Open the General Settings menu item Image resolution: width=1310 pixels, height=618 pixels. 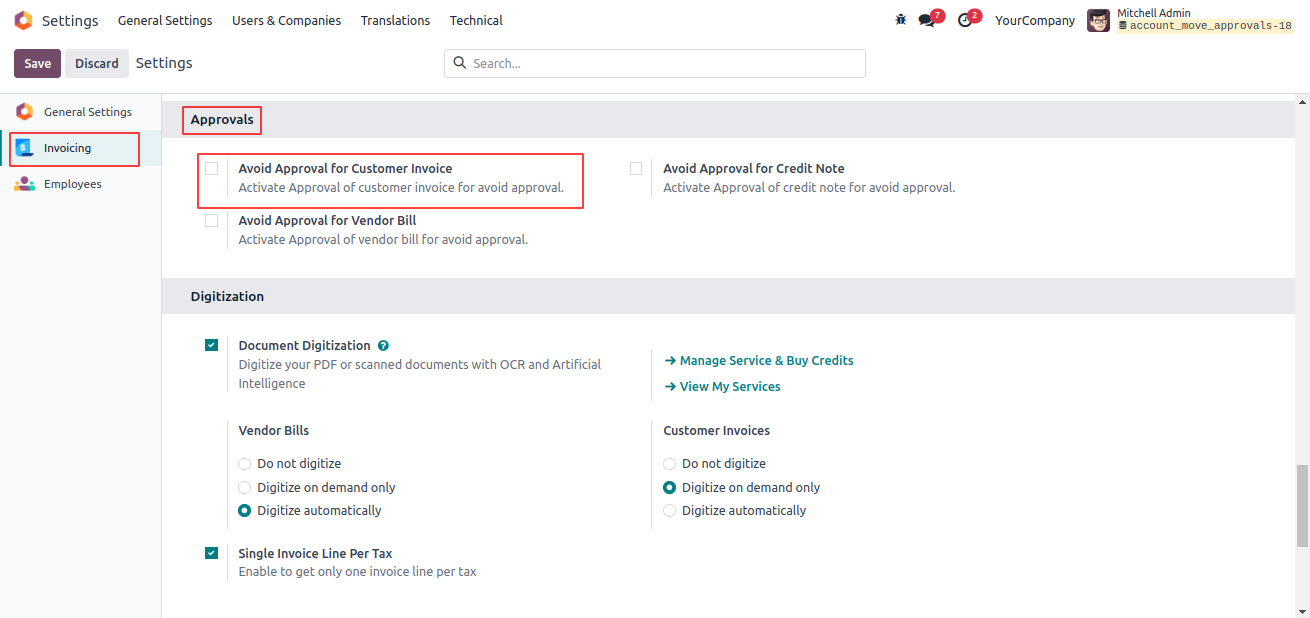click(165, 20)
